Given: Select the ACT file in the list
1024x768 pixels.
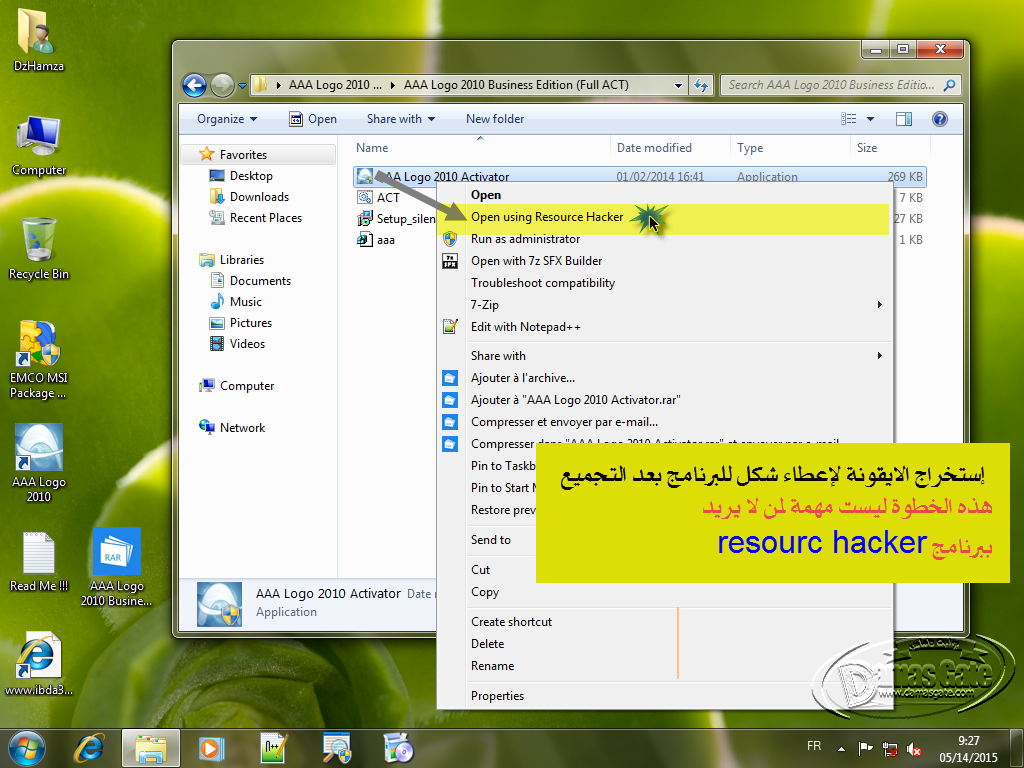Looking at the screenshot, I should tap(388, 197).
